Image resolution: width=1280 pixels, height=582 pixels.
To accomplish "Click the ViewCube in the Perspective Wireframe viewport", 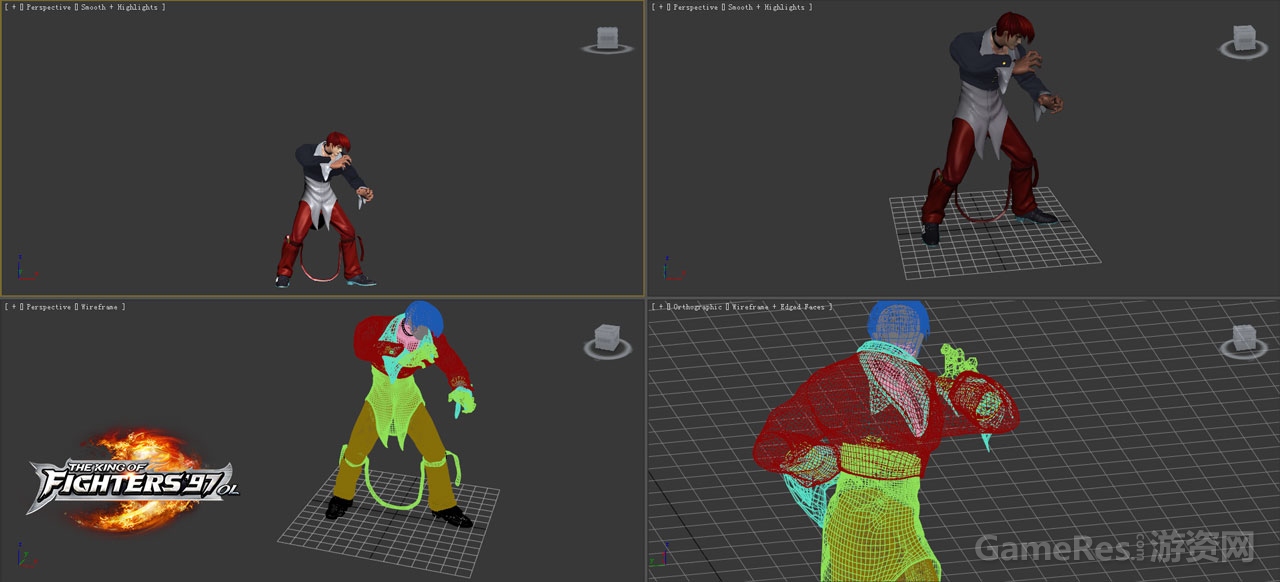I will click(x=608, y=340).
